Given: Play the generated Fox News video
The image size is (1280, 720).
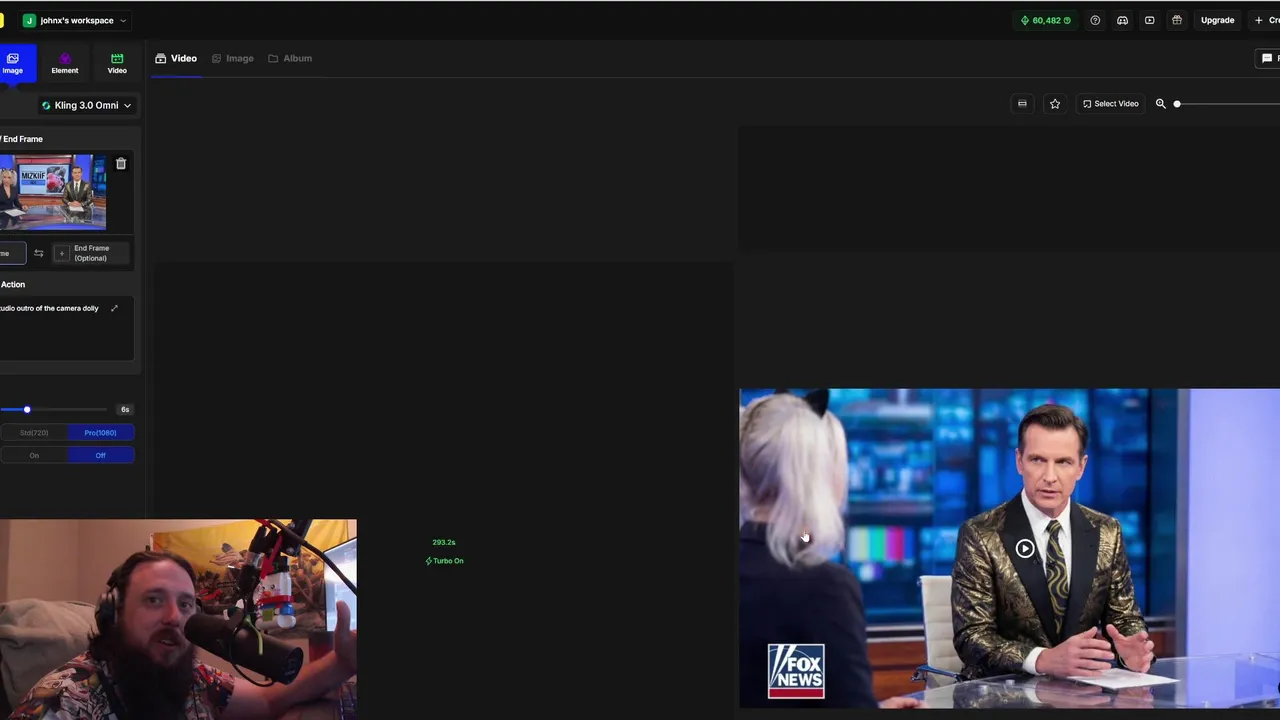Looking at the screenshot, I should coord(1024,548).
